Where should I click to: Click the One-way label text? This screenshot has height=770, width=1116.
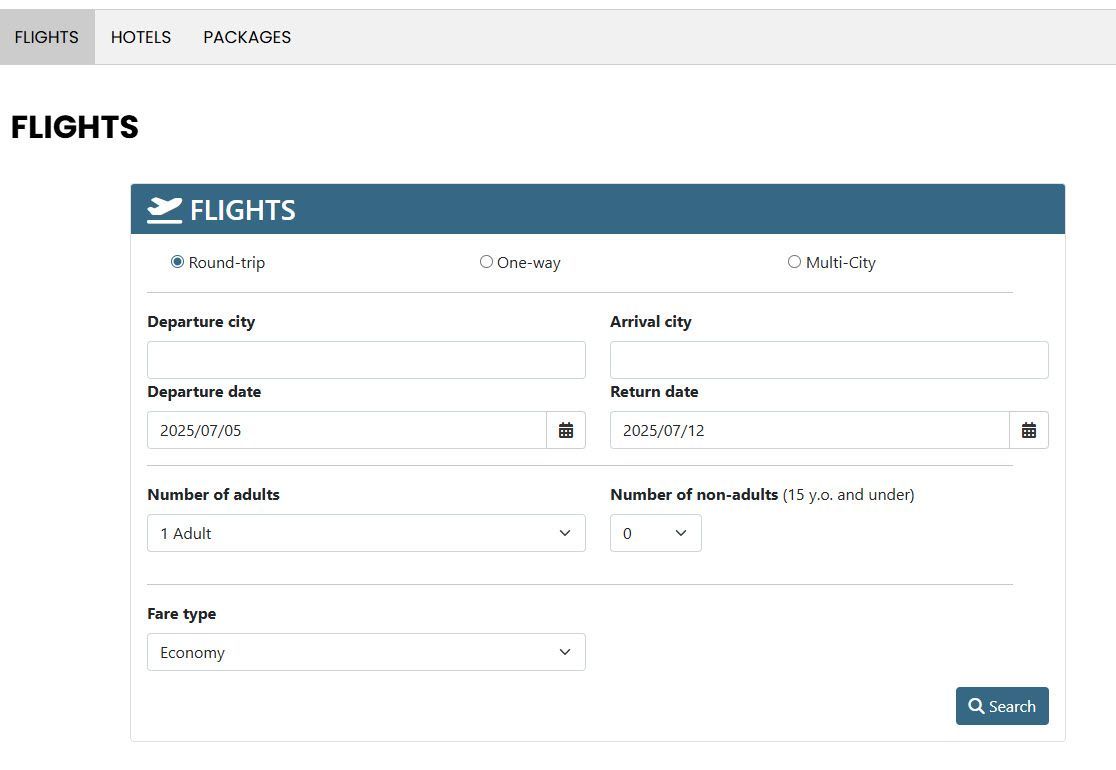(x=529, y=263)
